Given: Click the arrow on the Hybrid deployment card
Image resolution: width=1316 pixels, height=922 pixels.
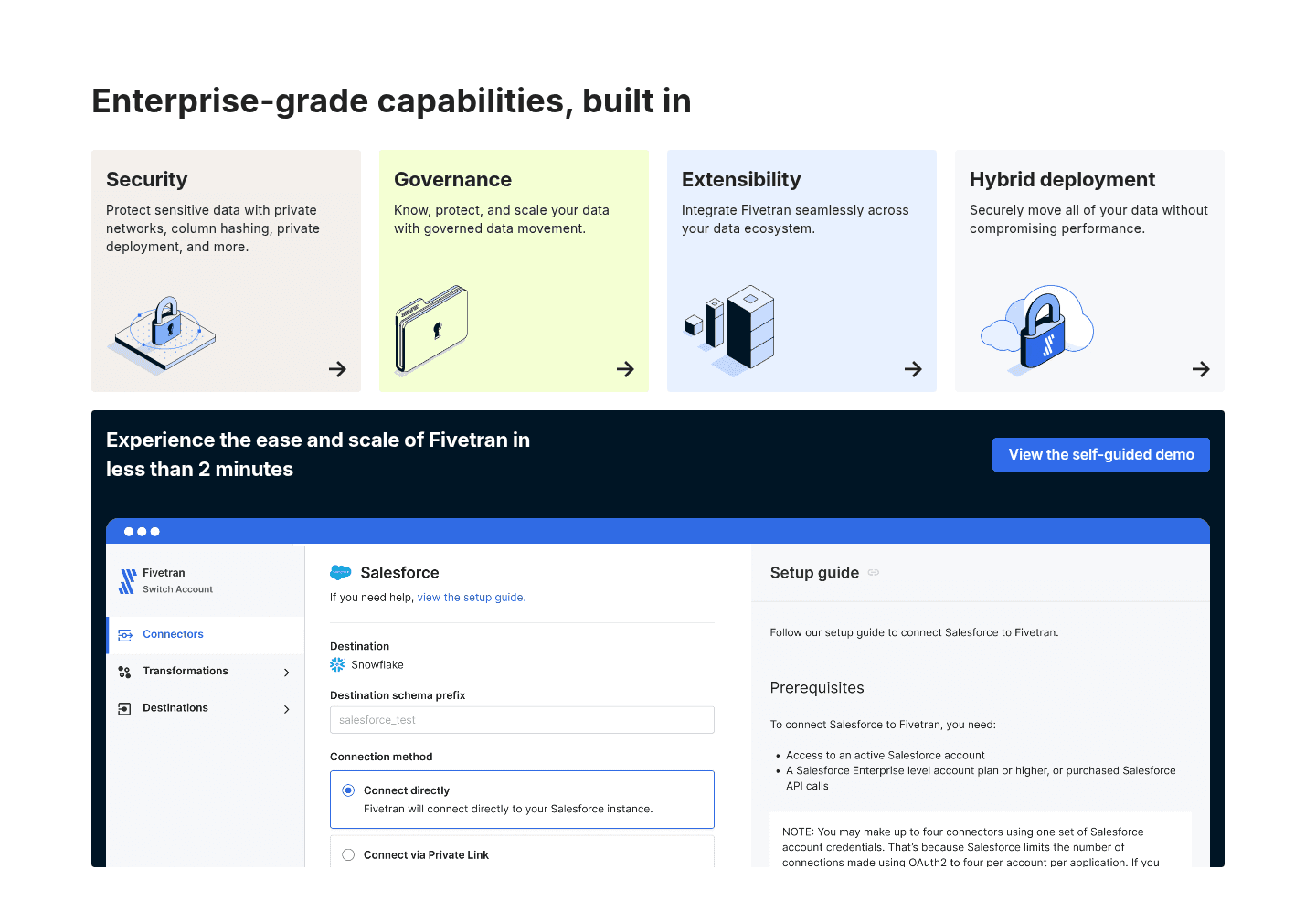Looking at the screenshot, I should click(1201, 369).
